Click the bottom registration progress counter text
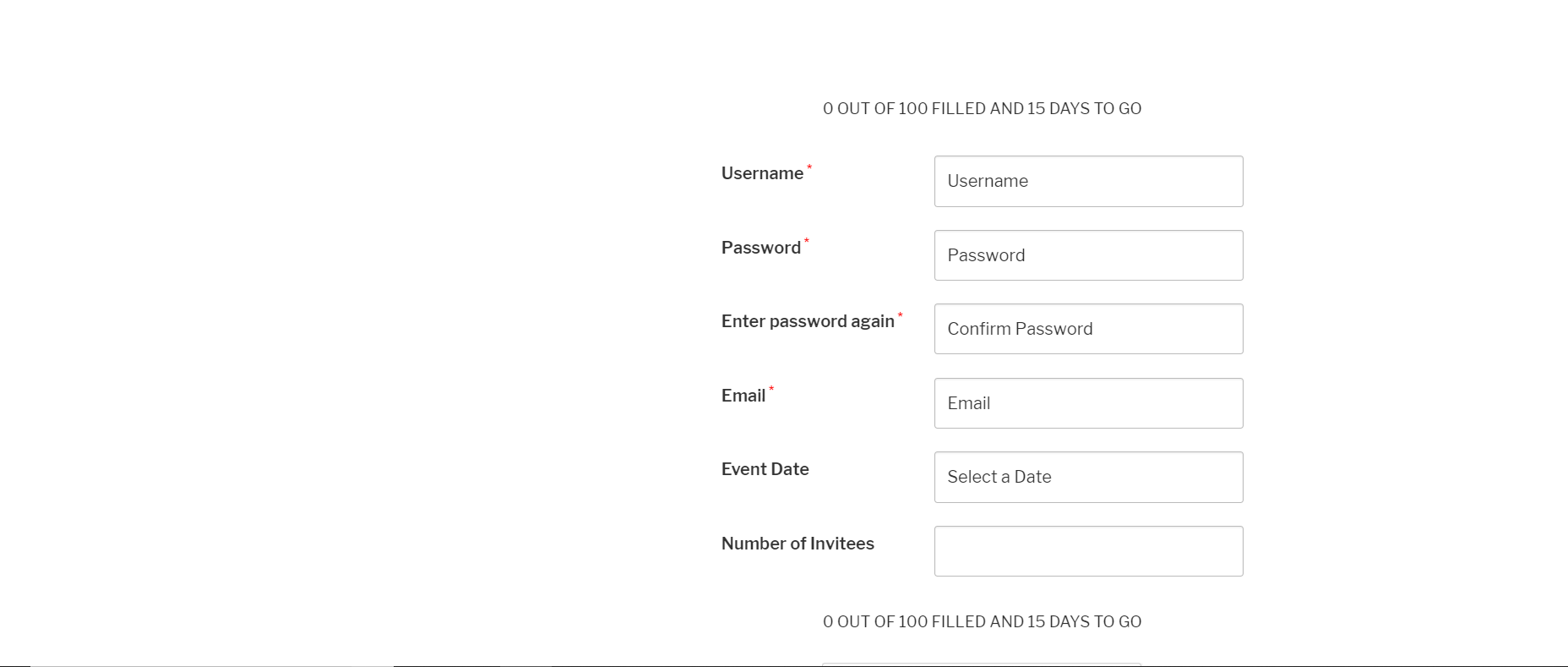 pyautogui.click(x=982, y=621)
